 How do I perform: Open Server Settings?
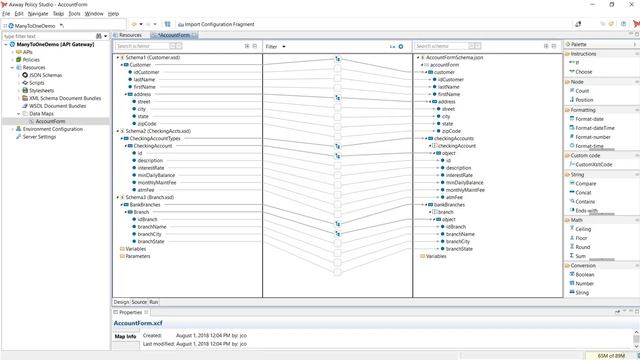(39, 137)
